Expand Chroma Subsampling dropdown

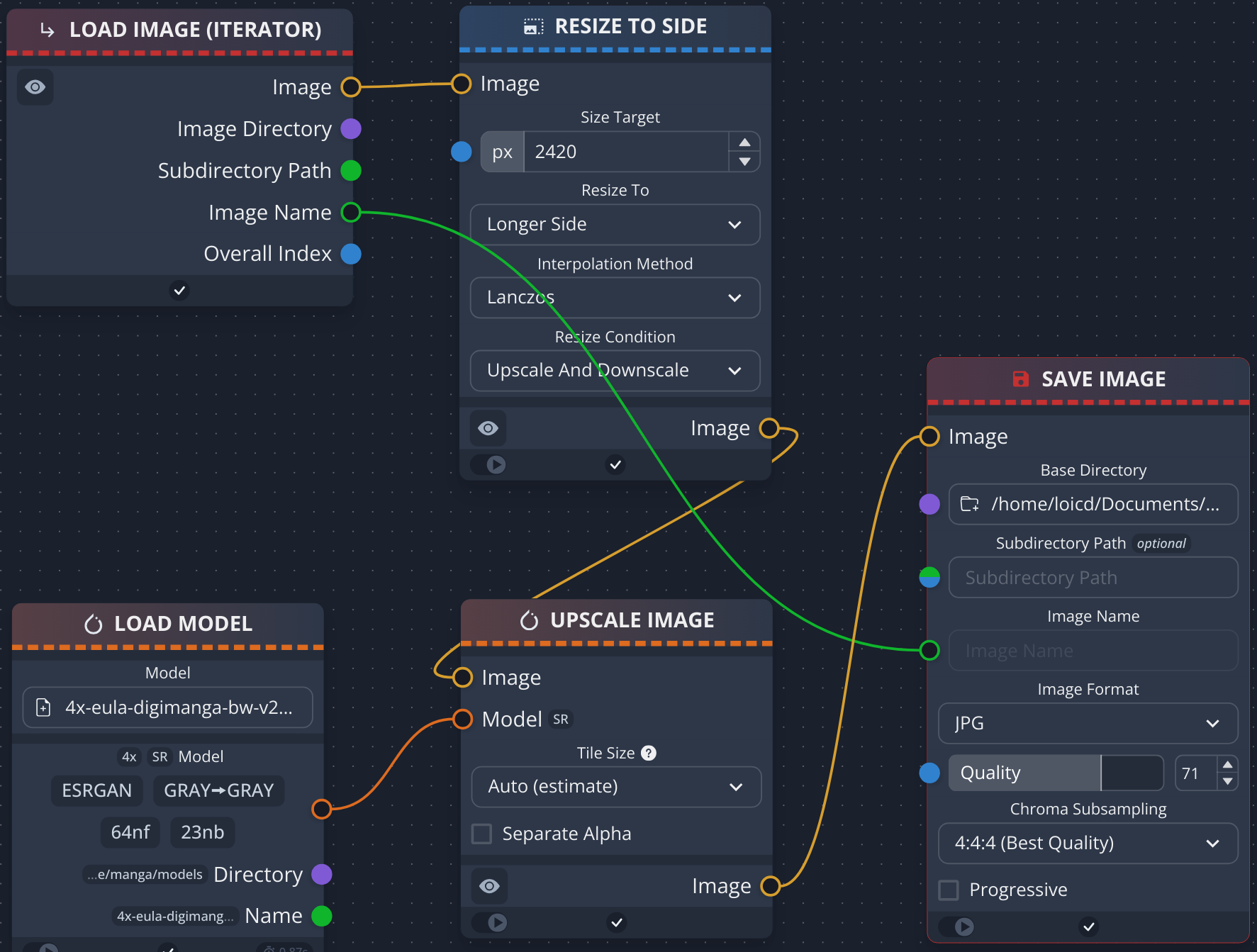tap(1088, 844)
